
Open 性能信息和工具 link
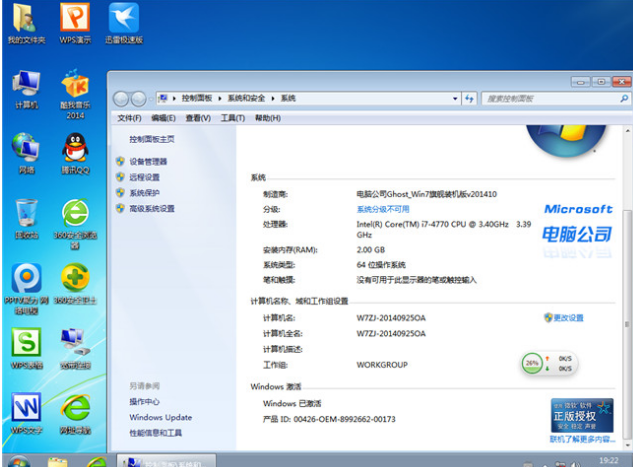(x=155, y=433)
